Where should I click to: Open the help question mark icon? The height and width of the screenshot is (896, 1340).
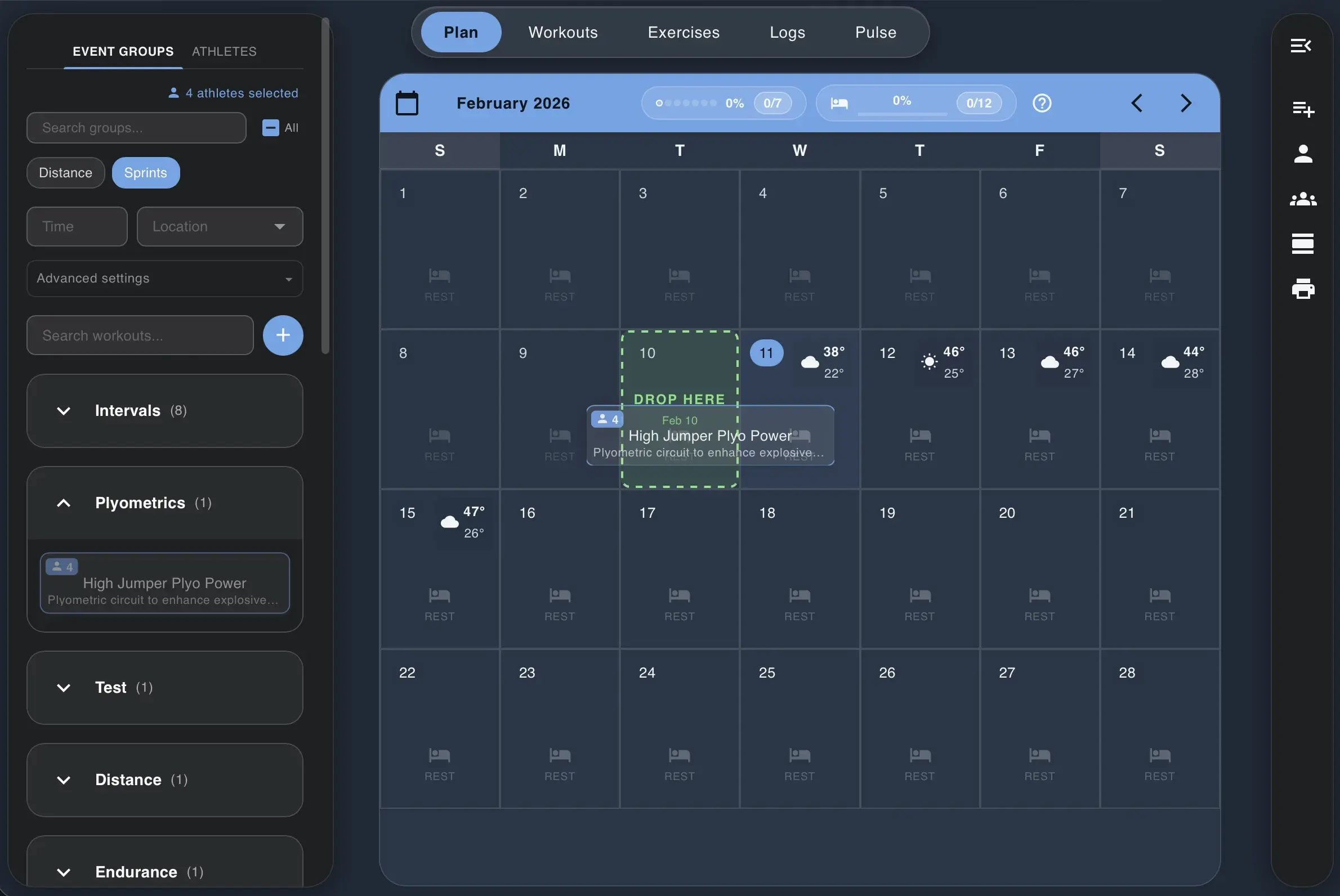point(1042,104)
